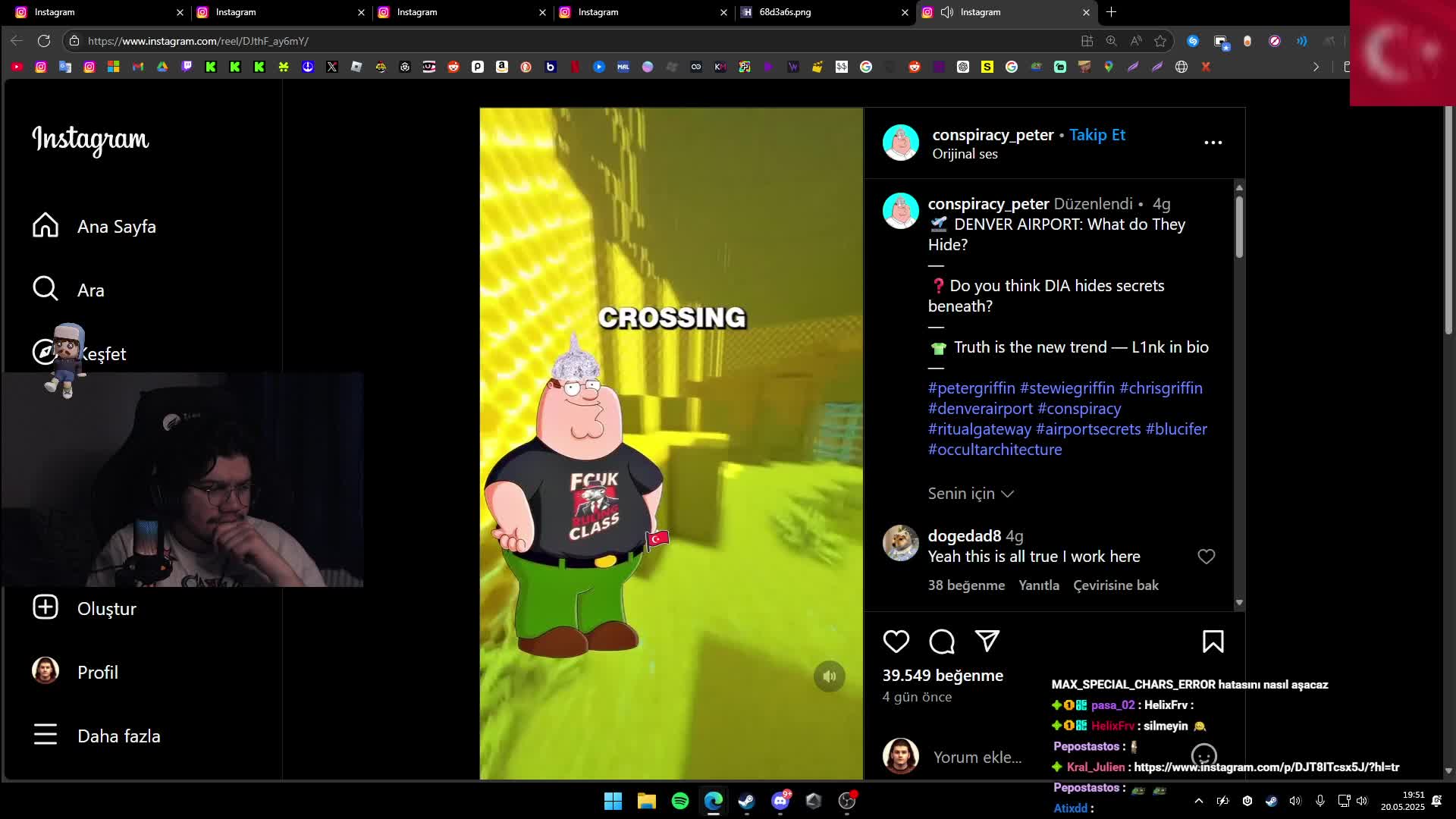Open Gmail bookmark in bookmarks bar
This screenshot has width=1456, height=819.
pos(138,67)
